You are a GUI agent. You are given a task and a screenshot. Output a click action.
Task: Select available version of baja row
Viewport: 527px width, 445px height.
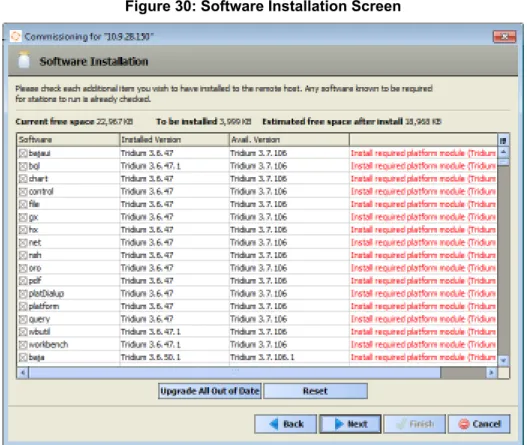[x=262, y=358]
